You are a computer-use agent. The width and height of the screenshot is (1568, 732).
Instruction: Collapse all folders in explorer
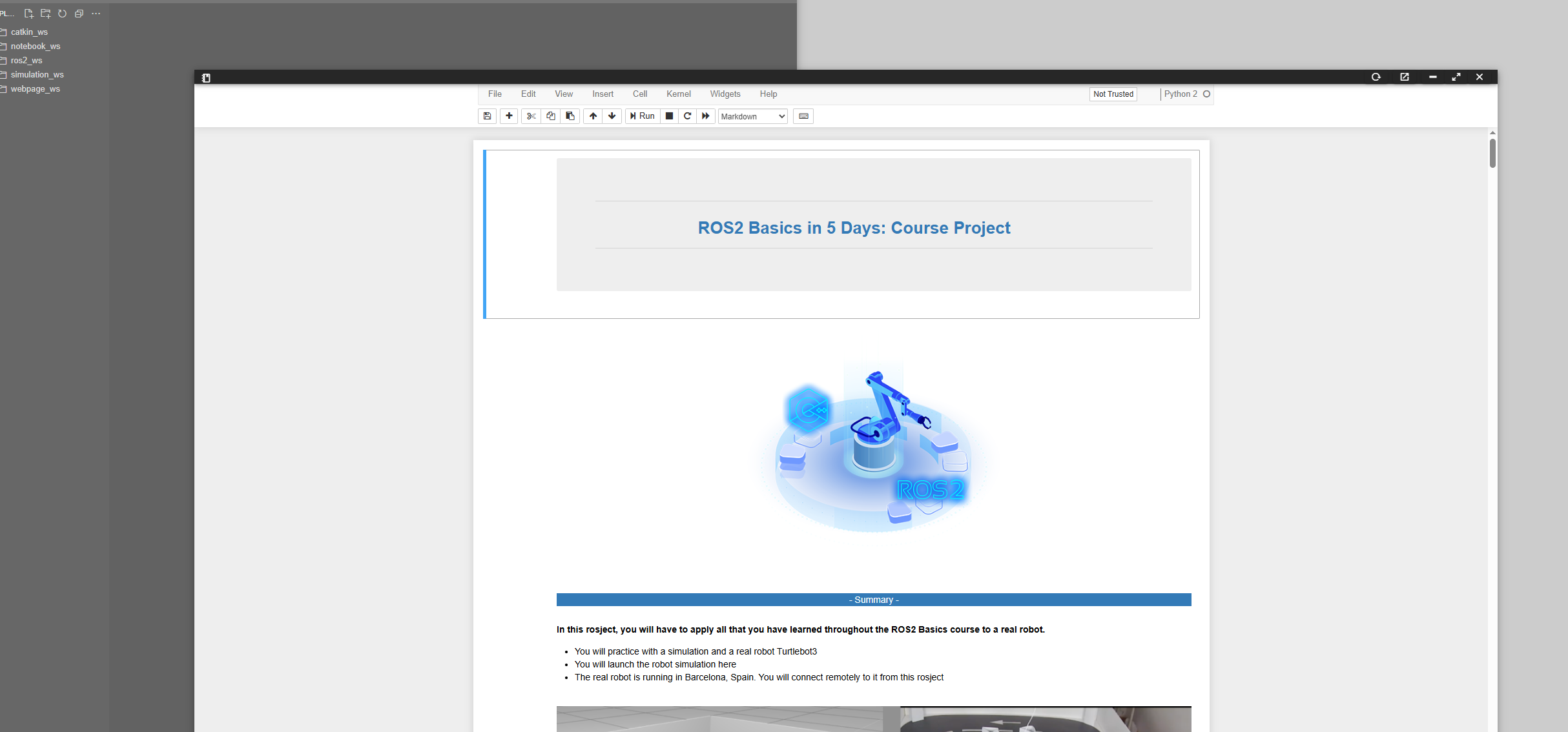79,14
